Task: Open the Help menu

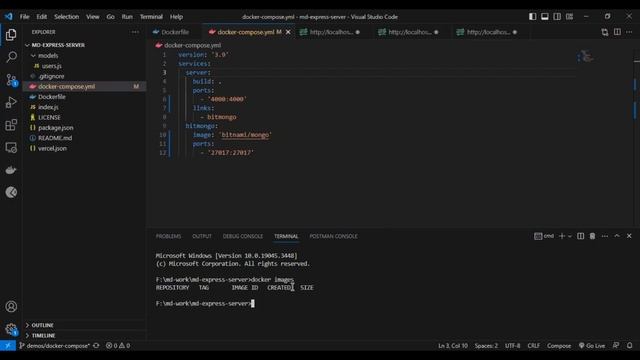Action: [x=176, y=17]
